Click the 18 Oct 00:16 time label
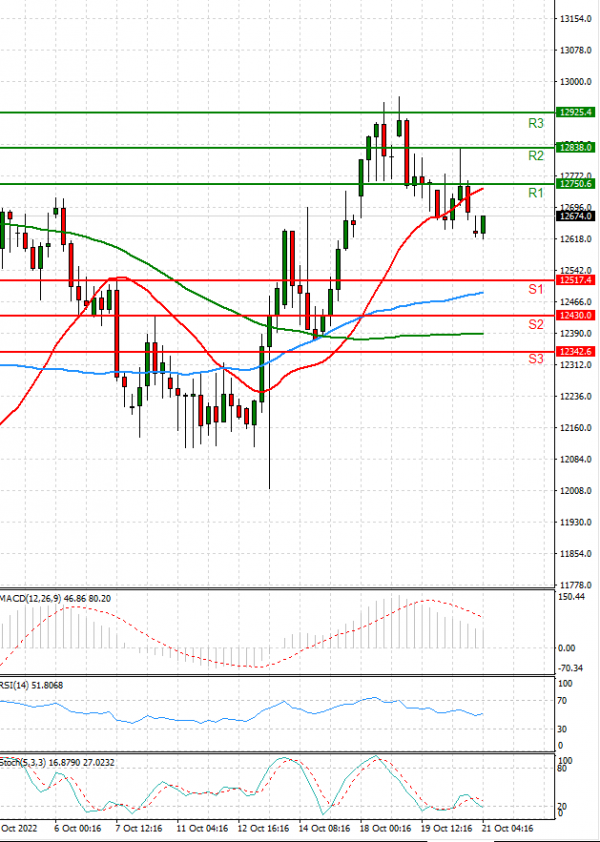 (x=384, y=829)
